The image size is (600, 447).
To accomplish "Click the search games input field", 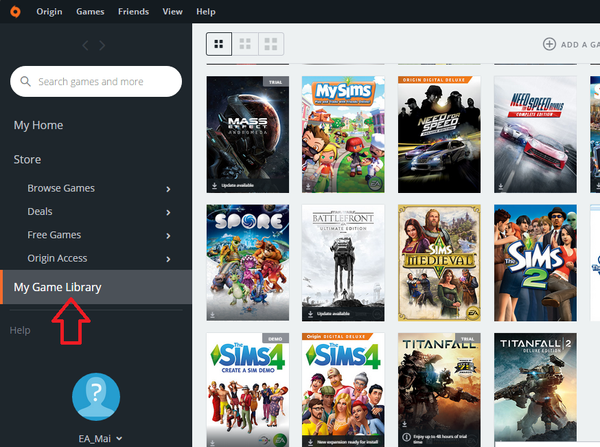I will coord(104,81).
